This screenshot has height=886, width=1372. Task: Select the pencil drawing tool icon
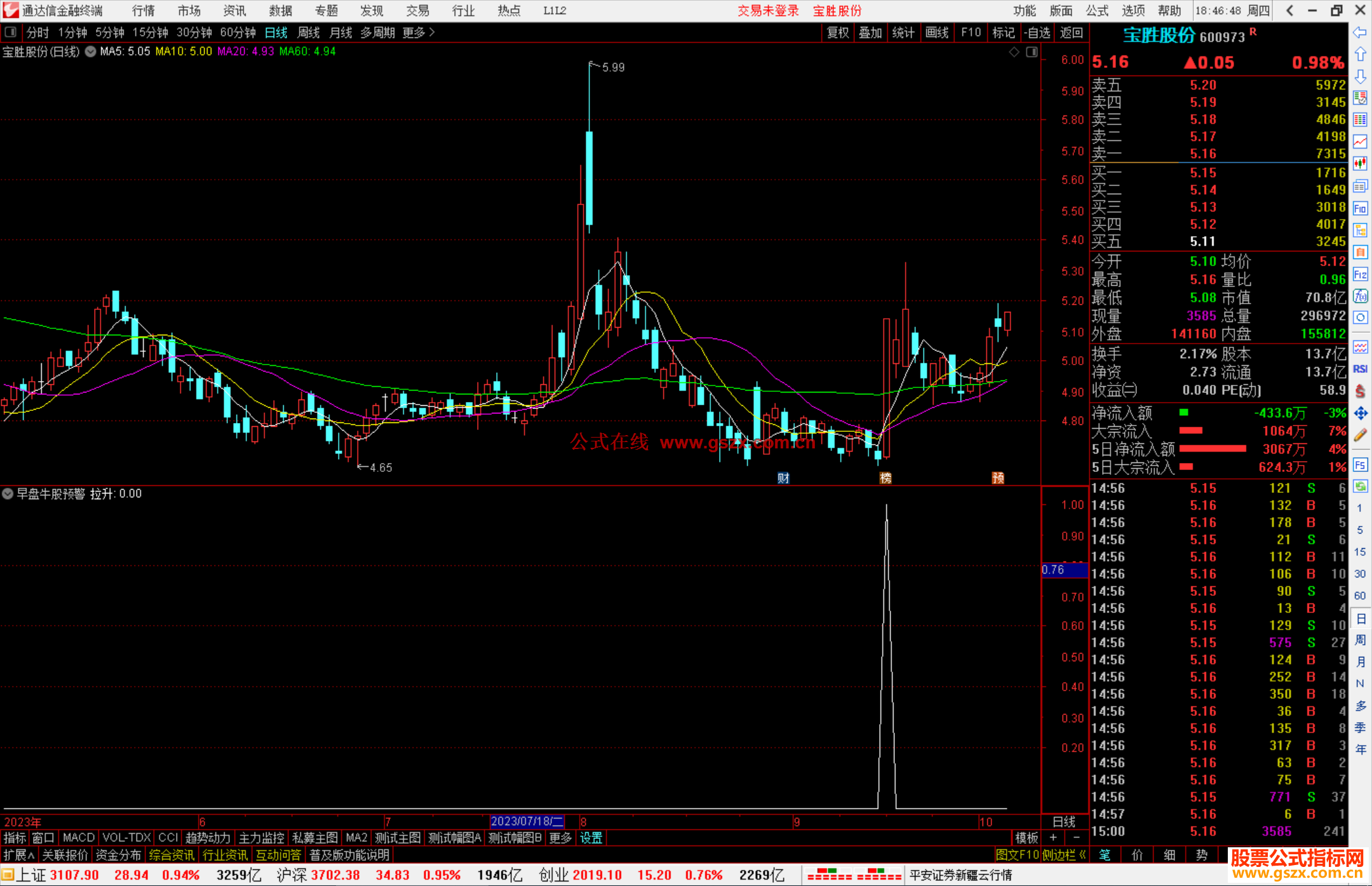1360,435
